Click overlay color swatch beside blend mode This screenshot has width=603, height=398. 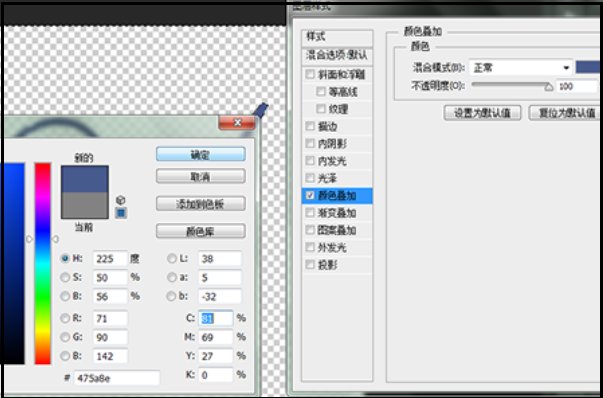587,67
